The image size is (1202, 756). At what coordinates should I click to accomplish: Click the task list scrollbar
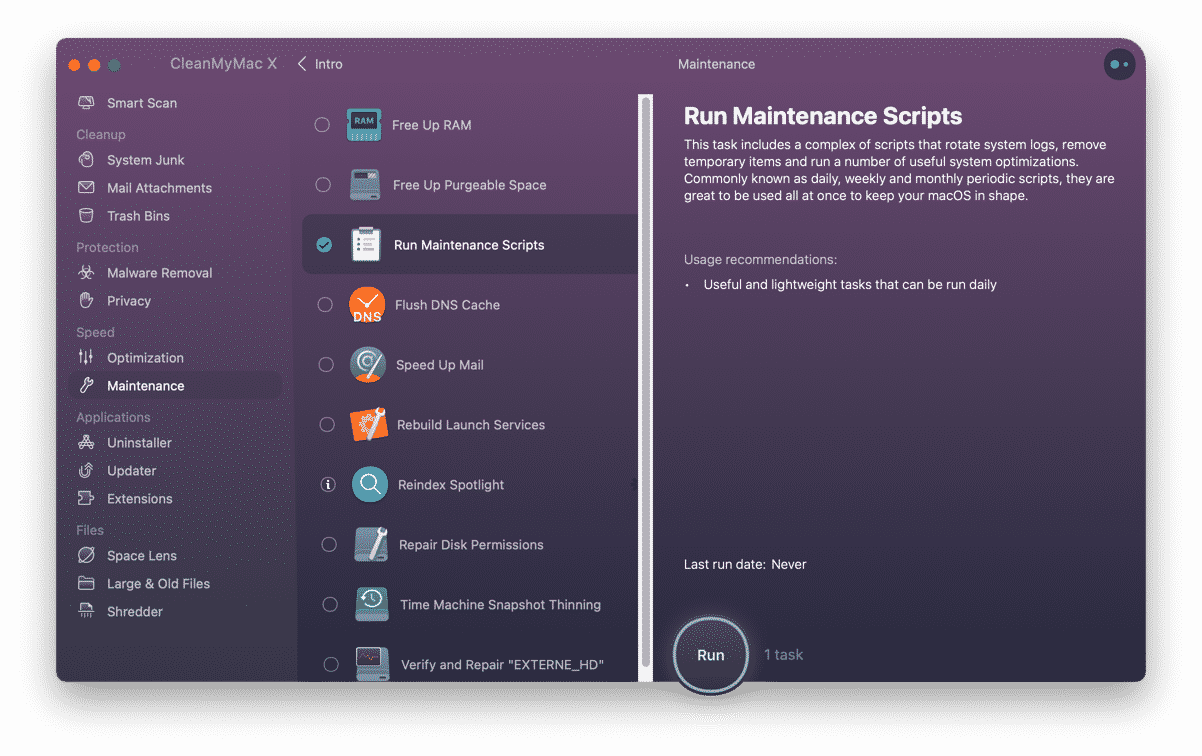click(646, 381)
